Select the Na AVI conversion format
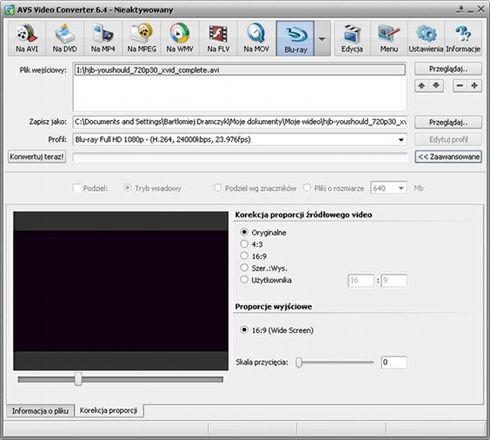This screenshot has width=490, height=440. [x=27, y=38]
